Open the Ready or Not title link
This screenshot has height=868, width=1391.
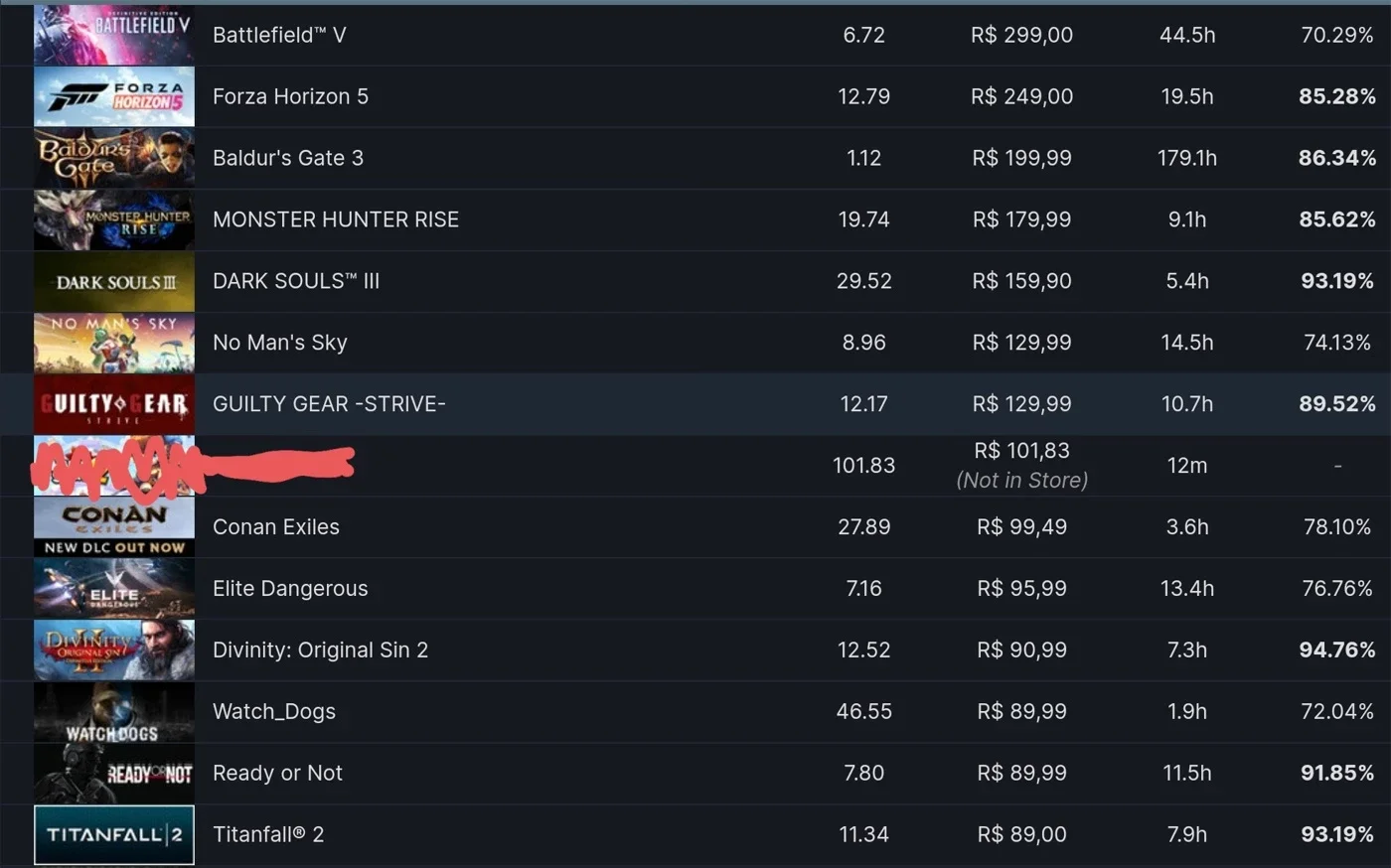pyautogui.click(x=277, y=774)
